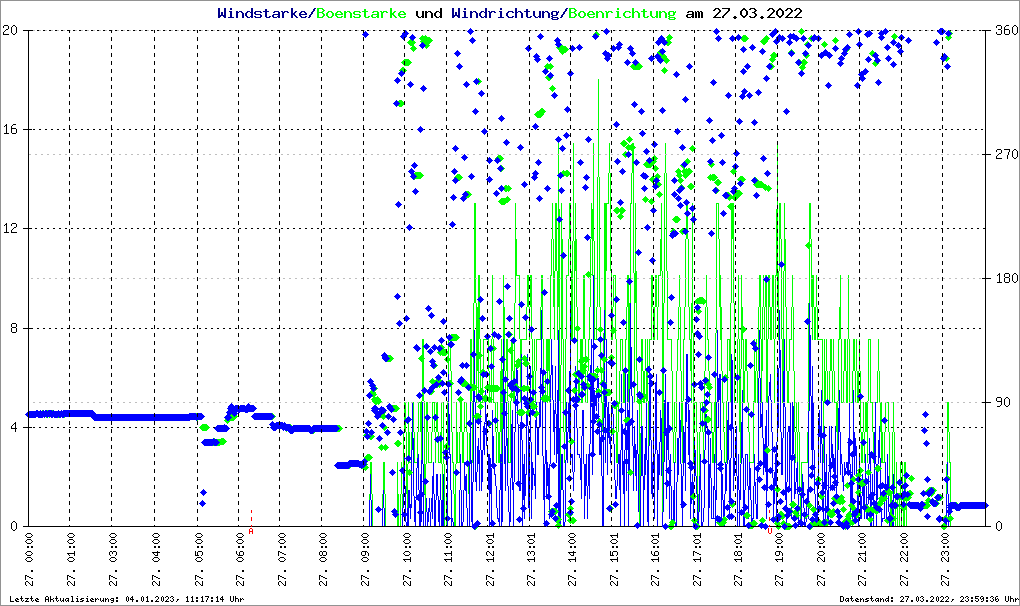Viewport: 1020px width, 606px height.
Task: Select the 27. 19:00 time axis label
Action: pyautogui.click(x=779, y=561)
